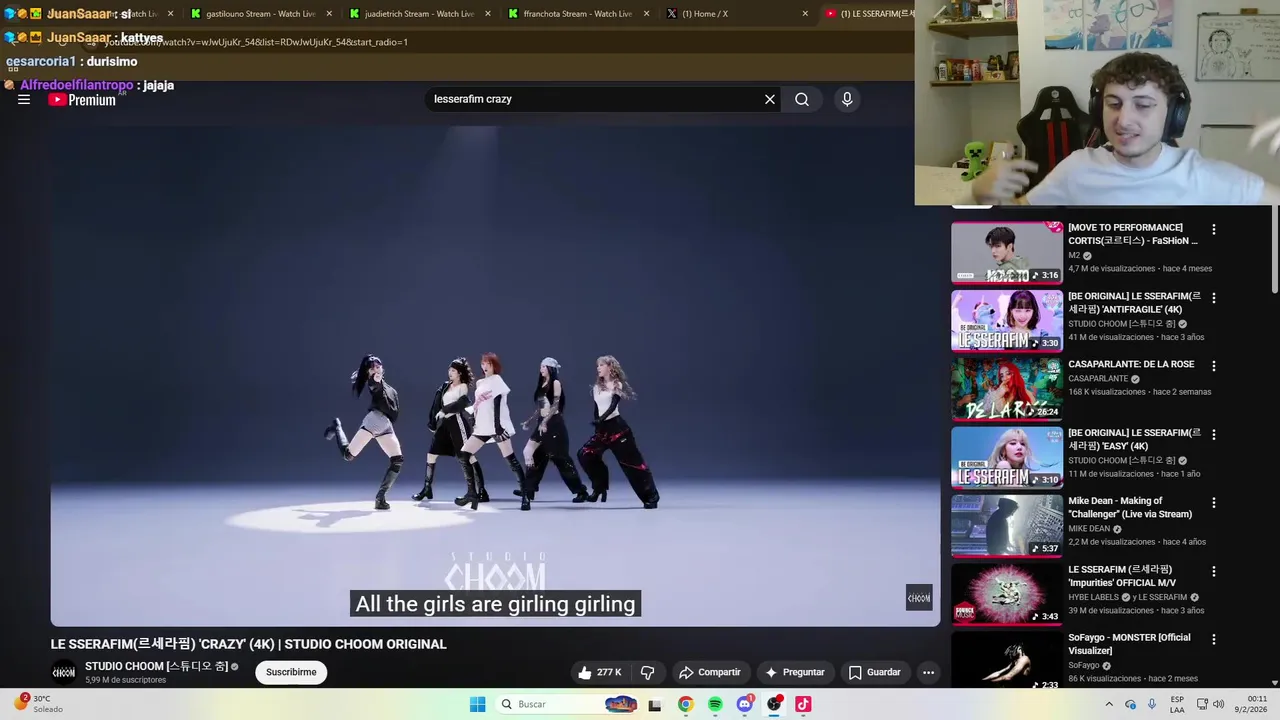Start voice search with the microphone
1280x720 pixels.
[x=847, y=100]
